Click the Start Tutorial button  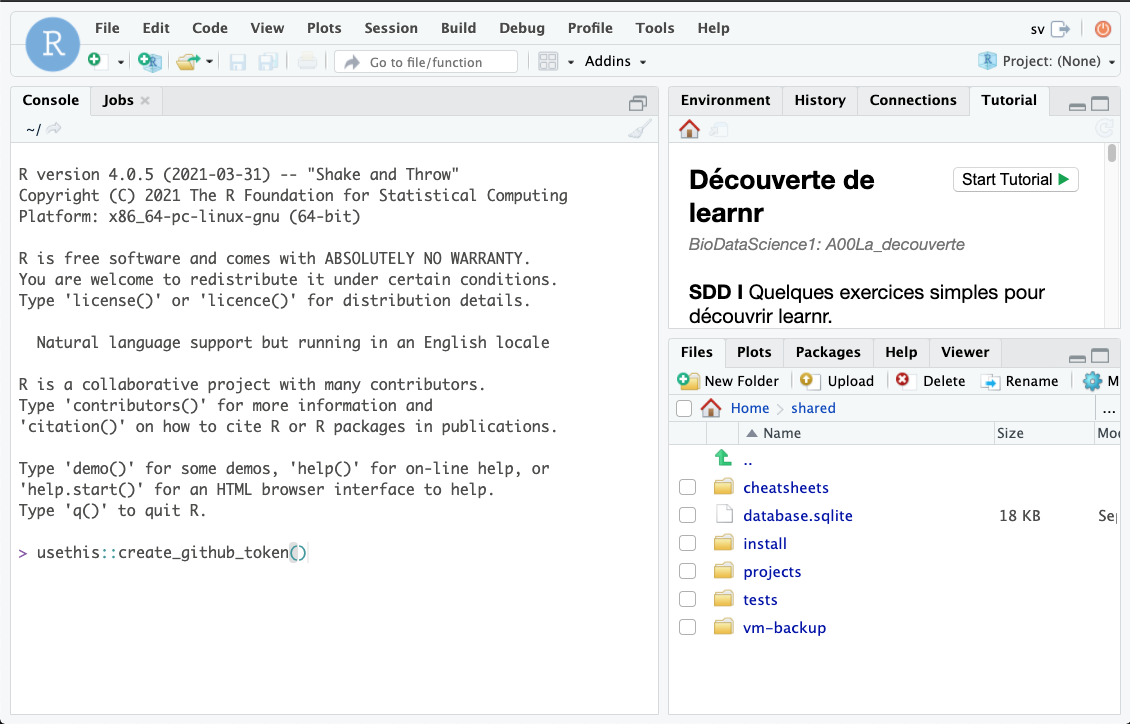[x=1015, y=179]
